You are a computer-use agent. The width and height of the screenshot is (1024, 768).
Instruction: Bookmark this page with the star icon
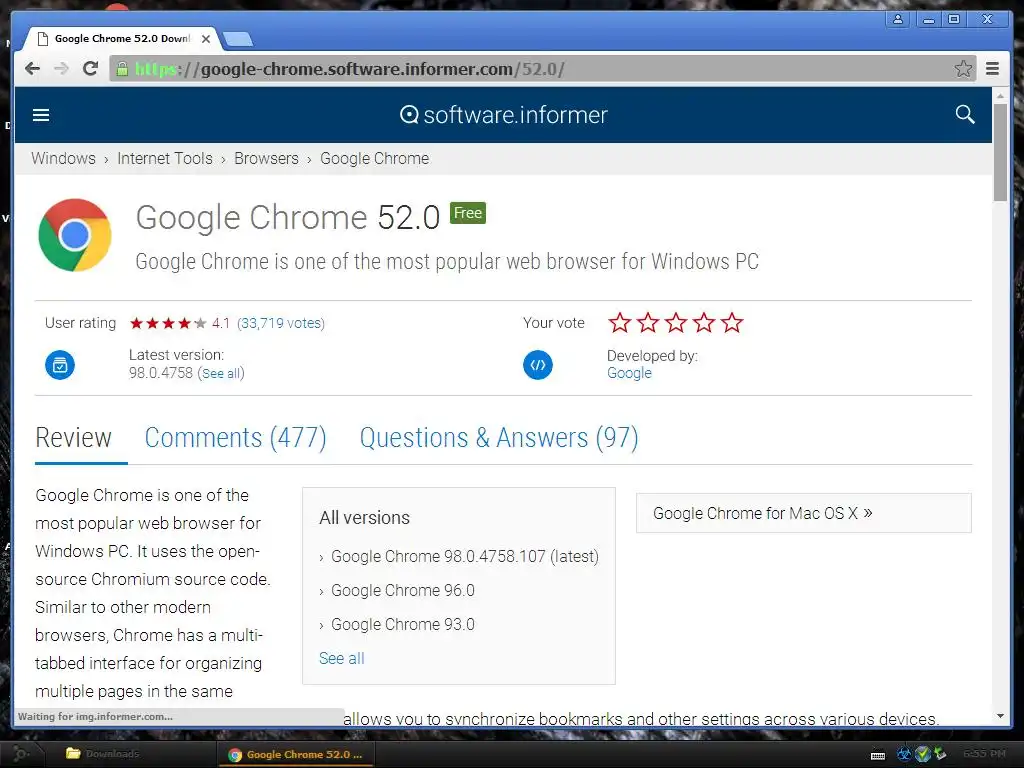[x=963, y=69]
